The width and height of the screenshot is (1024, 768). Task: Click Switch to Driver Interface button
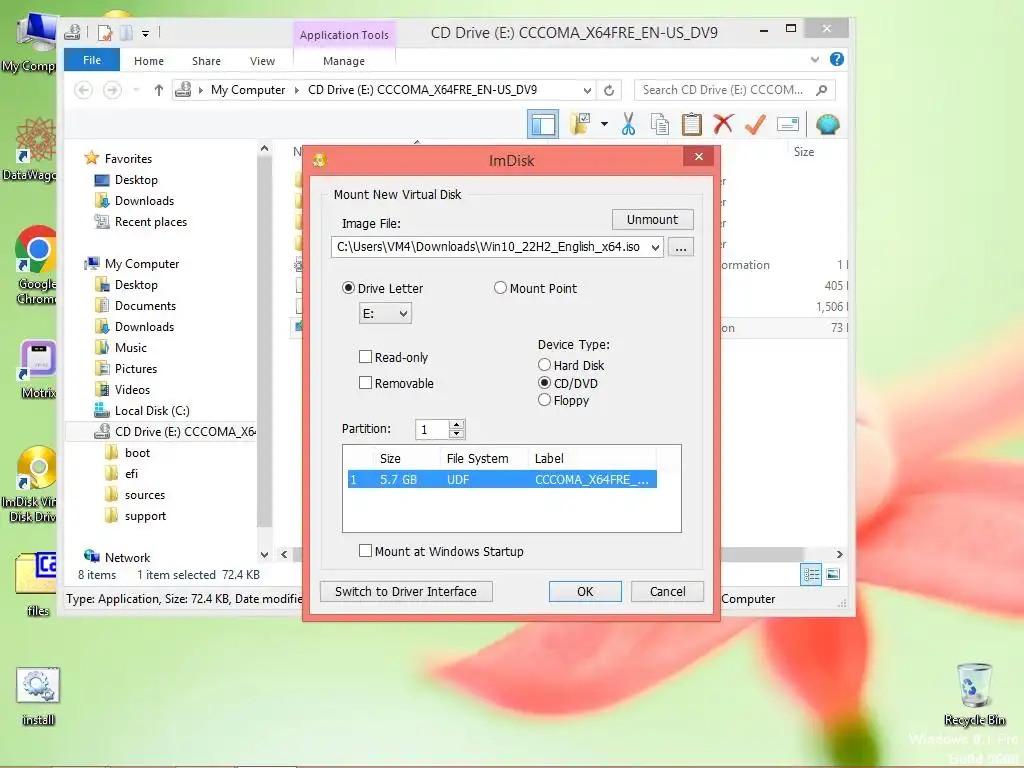406,591
